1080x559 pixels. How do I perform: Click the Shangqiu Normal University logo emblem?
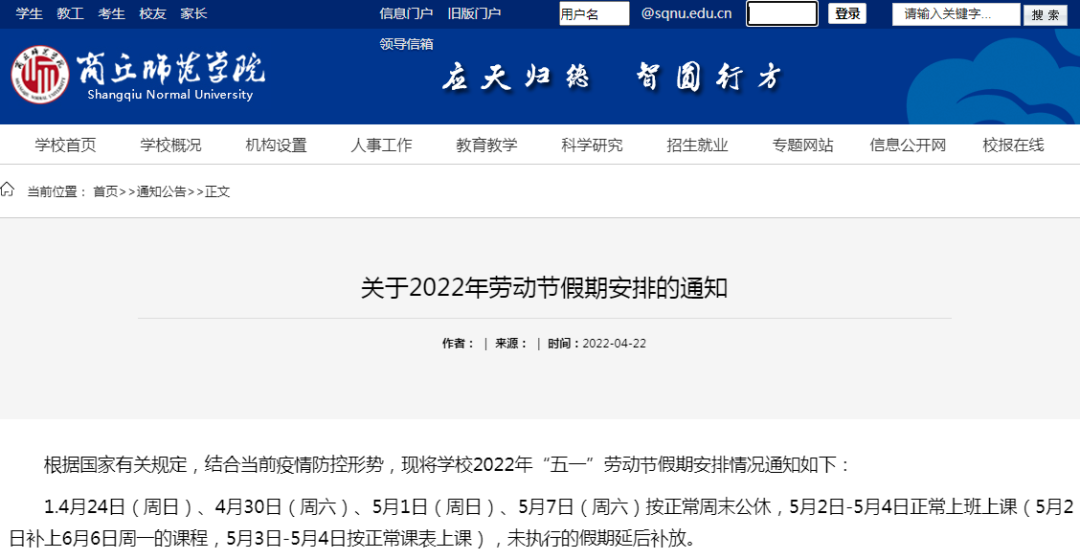41,75
